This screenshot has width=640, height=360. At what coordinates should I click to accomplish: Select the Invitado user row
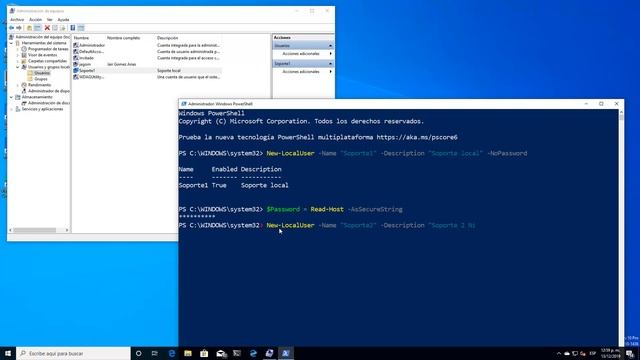pos(147,58)
